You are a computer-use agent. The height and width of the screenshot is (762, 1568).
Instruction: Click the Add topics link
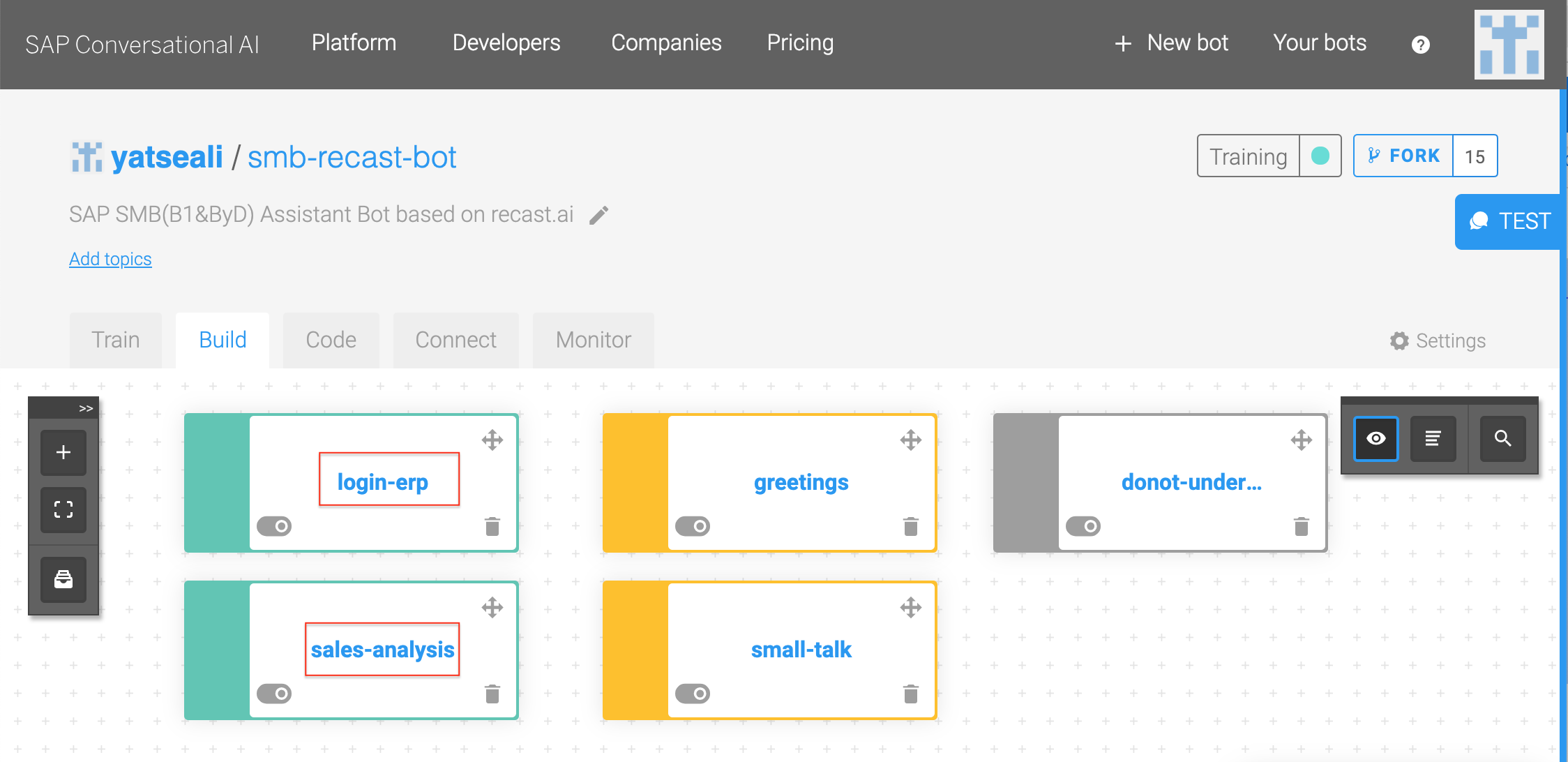(109, 259)
